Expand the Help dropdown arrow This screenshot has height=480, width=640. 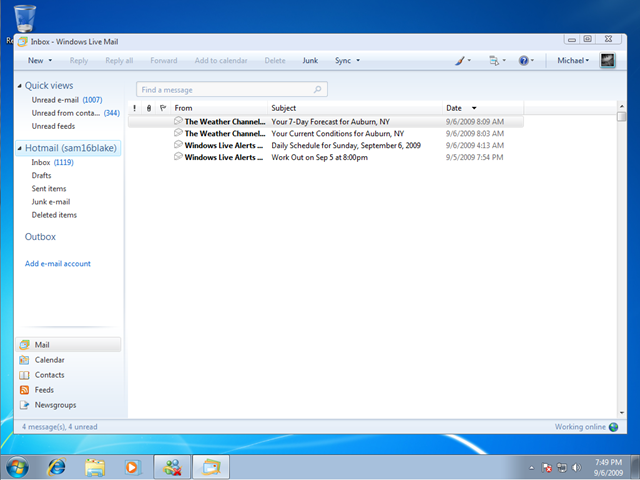click(532, 60)
